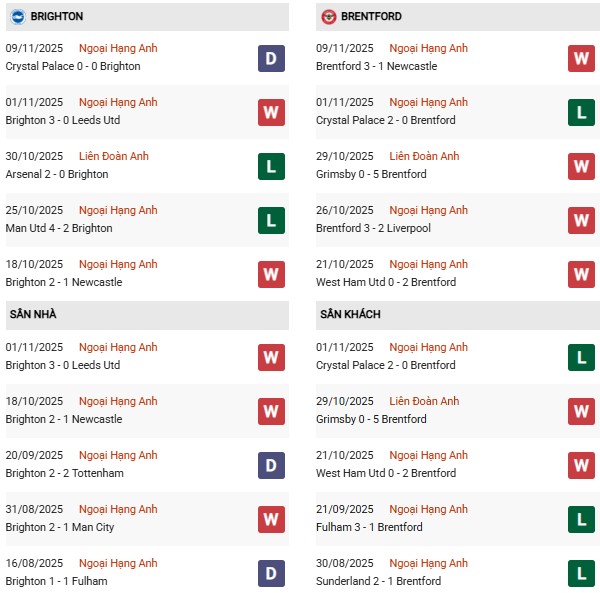Click the D badge for Crystal Palace 0-0 Brighton
The width and height of the screenshot is (600, 593).
pyautogui.click(x=271, y=58)
